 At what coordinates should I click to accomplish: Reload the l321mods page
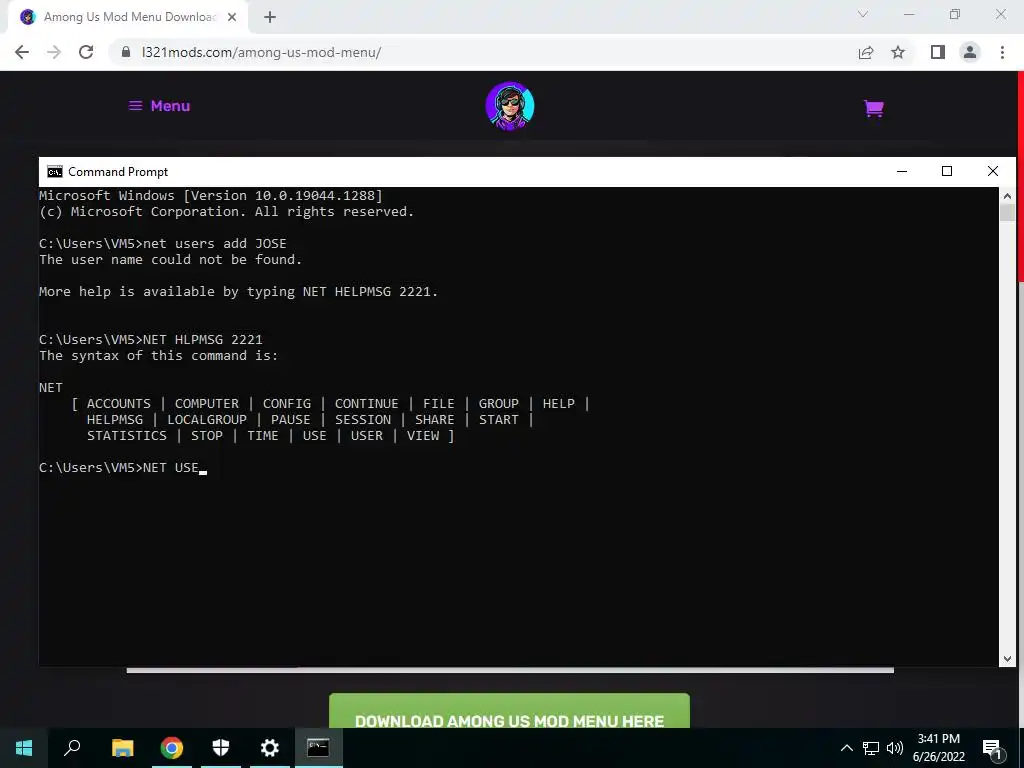pyautogui.click(x=86, y=52)
